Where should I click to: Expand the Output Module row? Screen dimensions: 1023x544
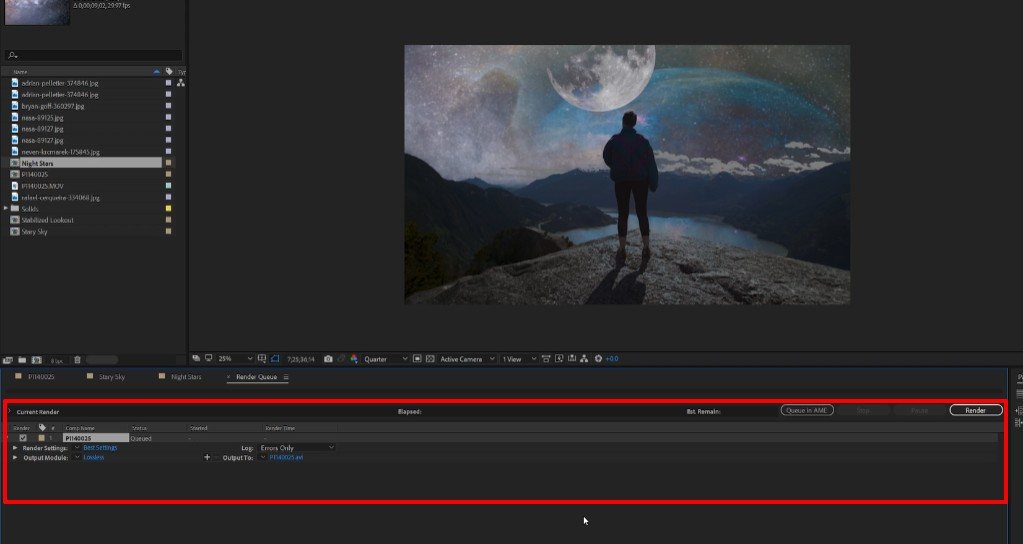(x=15, y=458)
